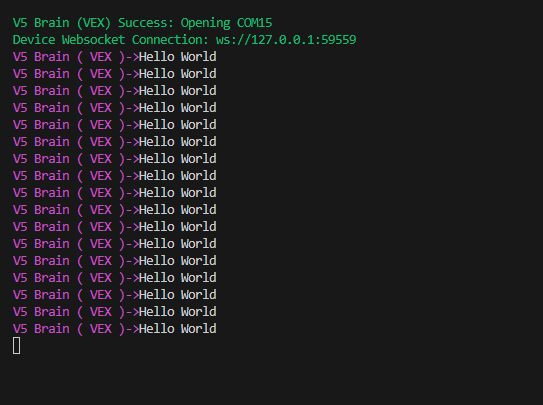The height and width of the screenshot is (405, 543).
Task: Click 'VEX' in the last pink output line
Action: point(101,328)
